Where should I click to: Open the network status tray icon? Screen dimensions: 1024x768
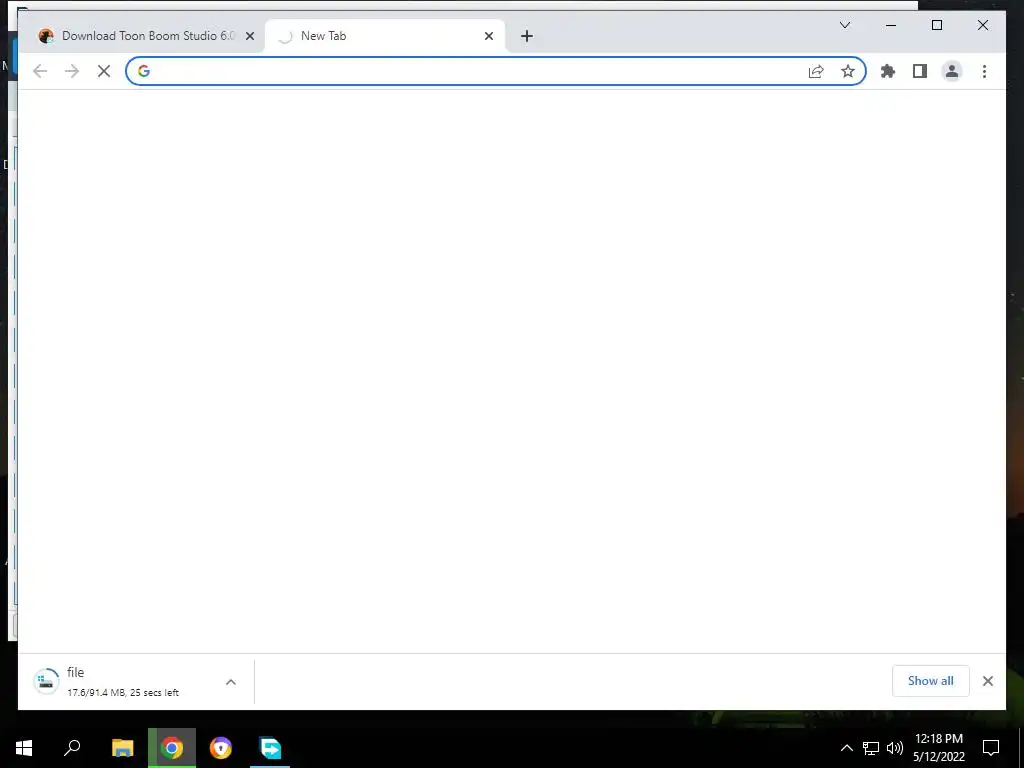871,748
